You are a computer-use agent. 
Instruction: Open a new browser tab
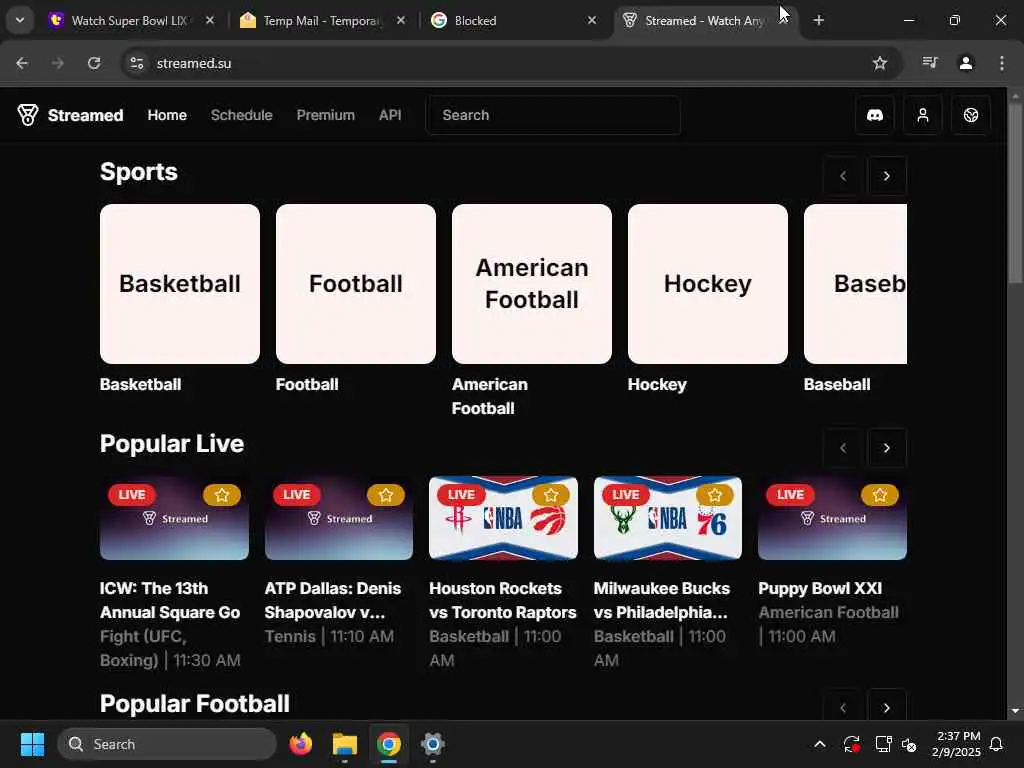point(818,20)
